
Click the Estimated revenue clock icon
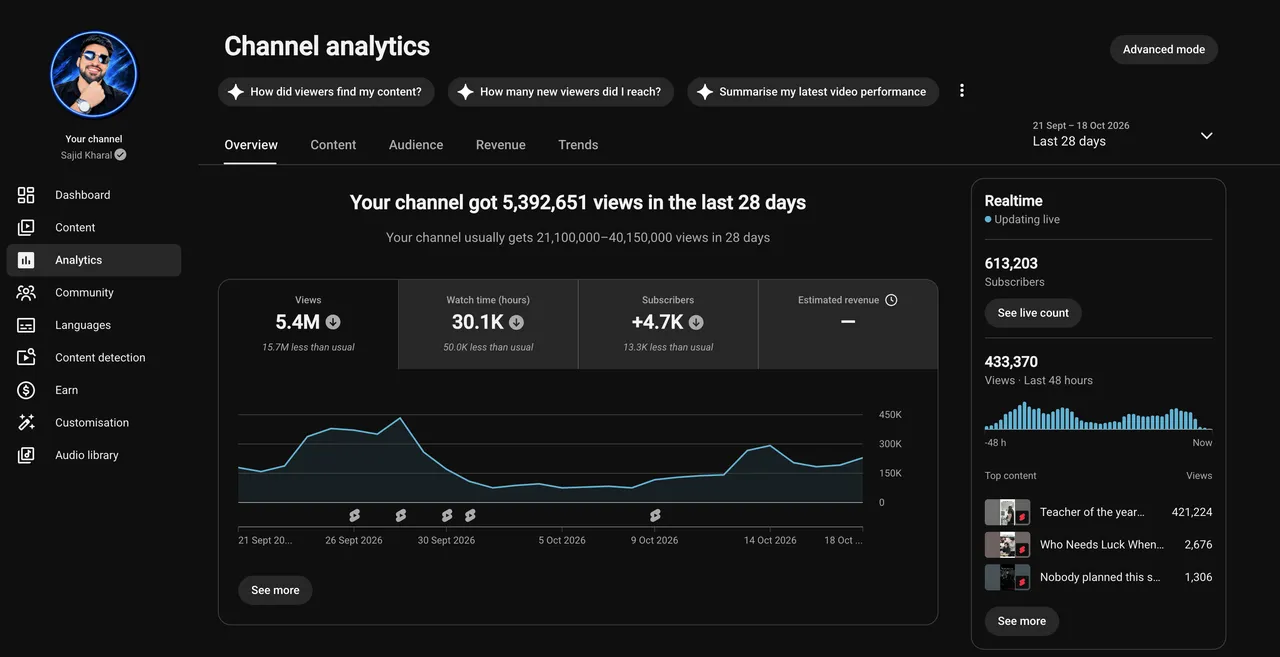tap(891, 300)
